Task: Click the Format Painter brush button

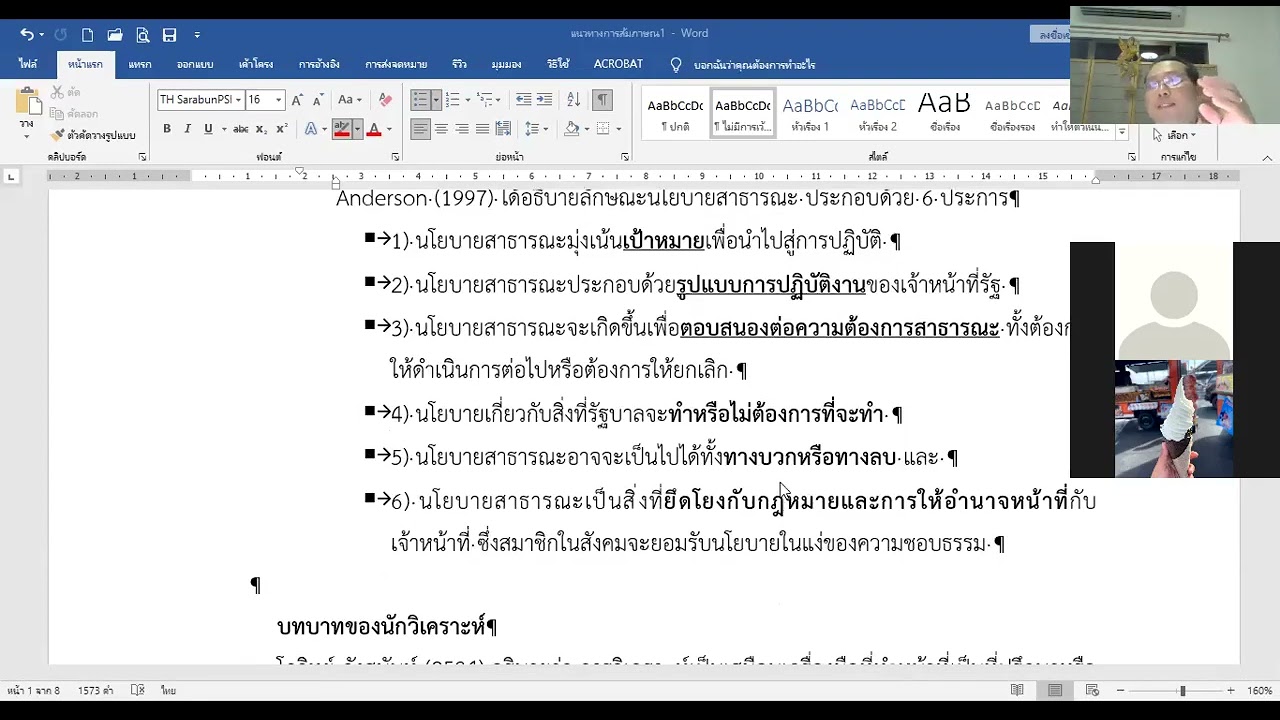Action: click(94, 135)
